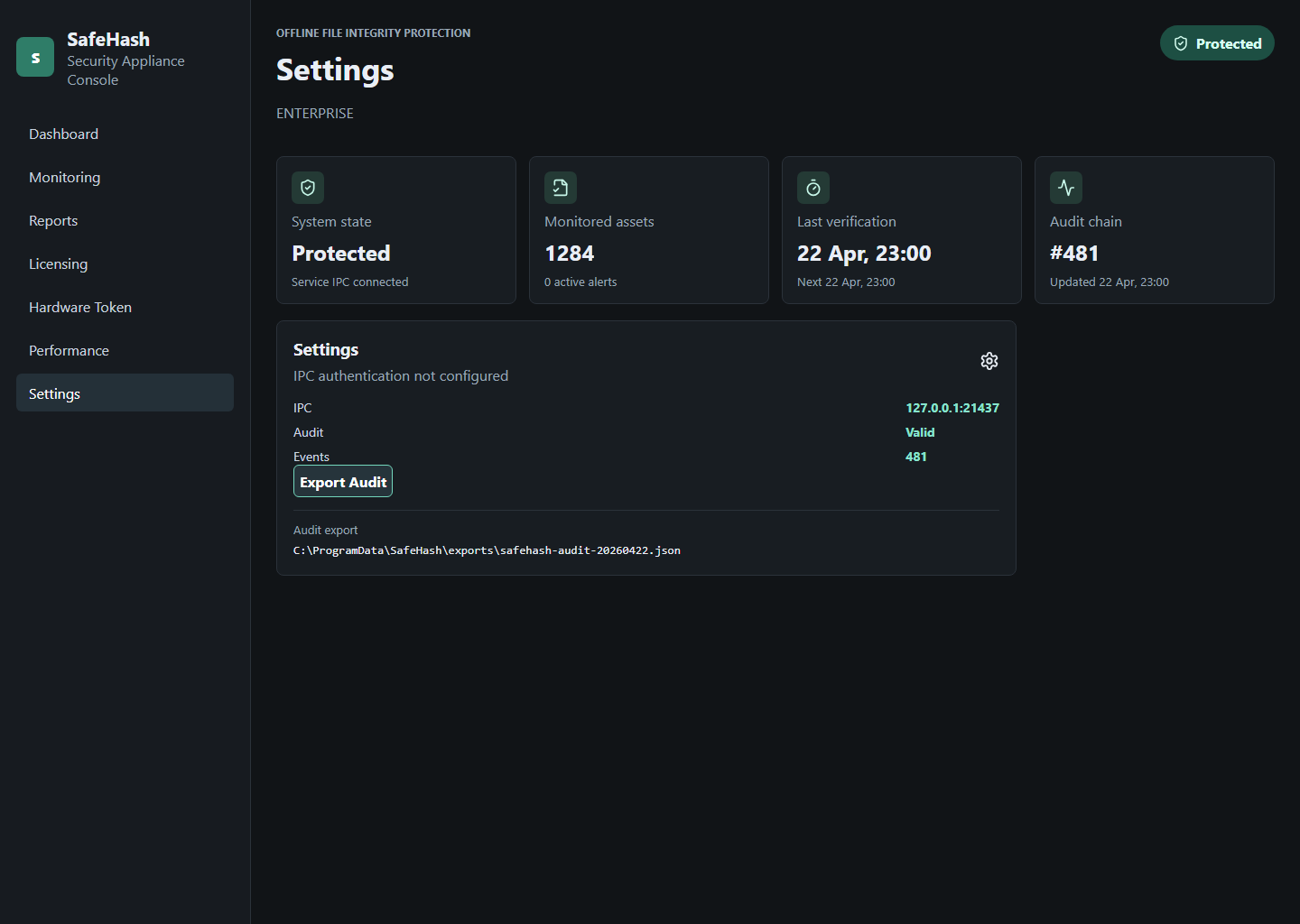Open the Monitoring section

[64, 177]
